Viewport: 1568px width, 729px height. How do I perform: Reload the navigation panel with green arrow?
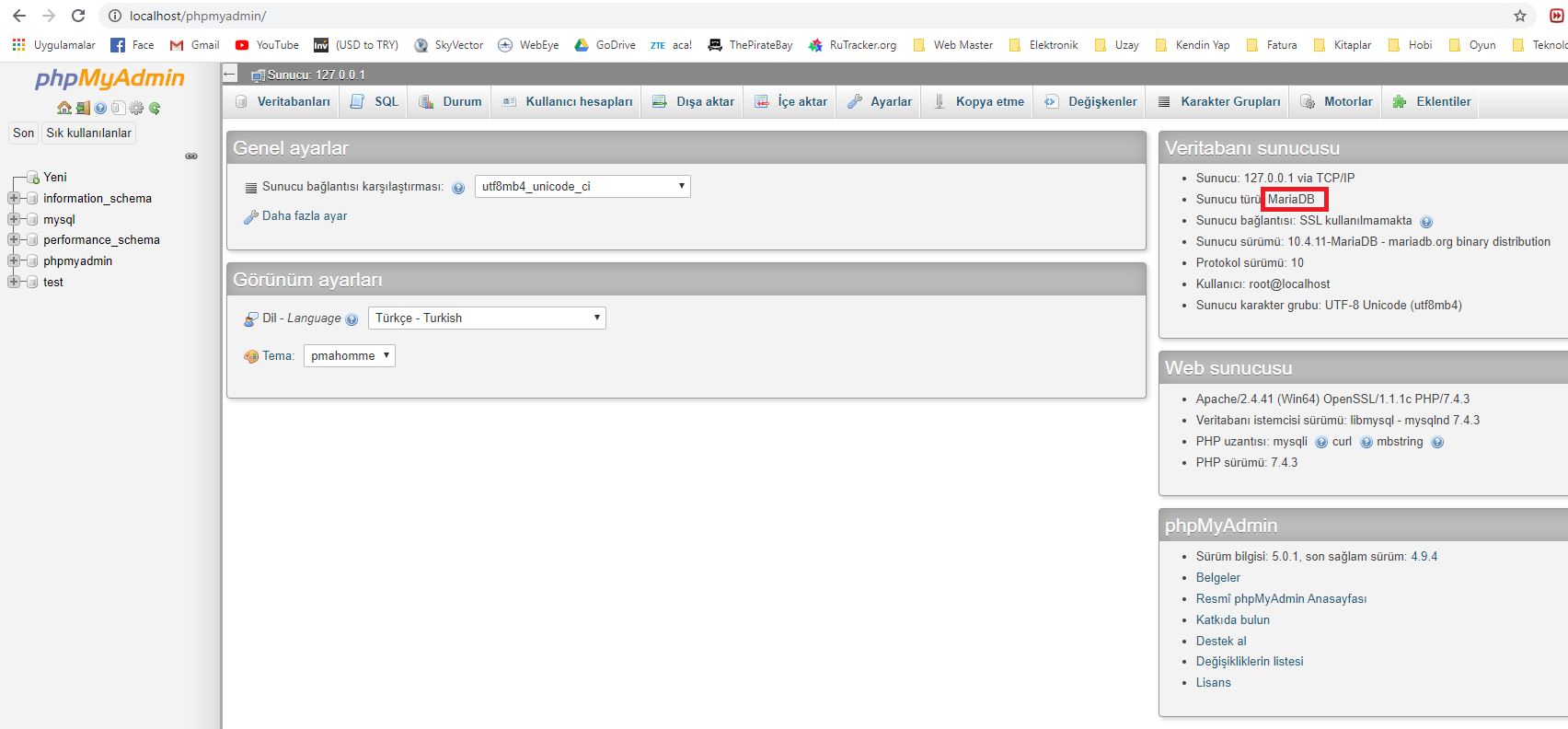pos(155,108)
